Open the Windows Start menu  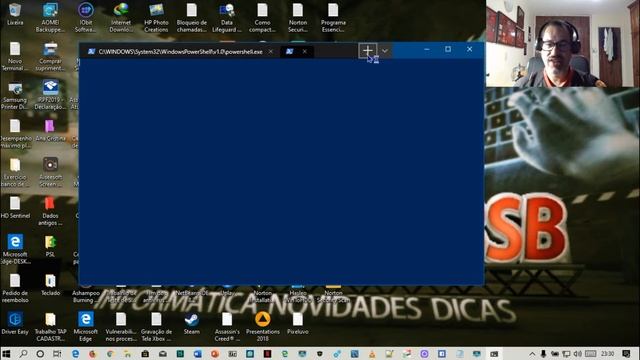pyautogui.click(x=6, y=353)
